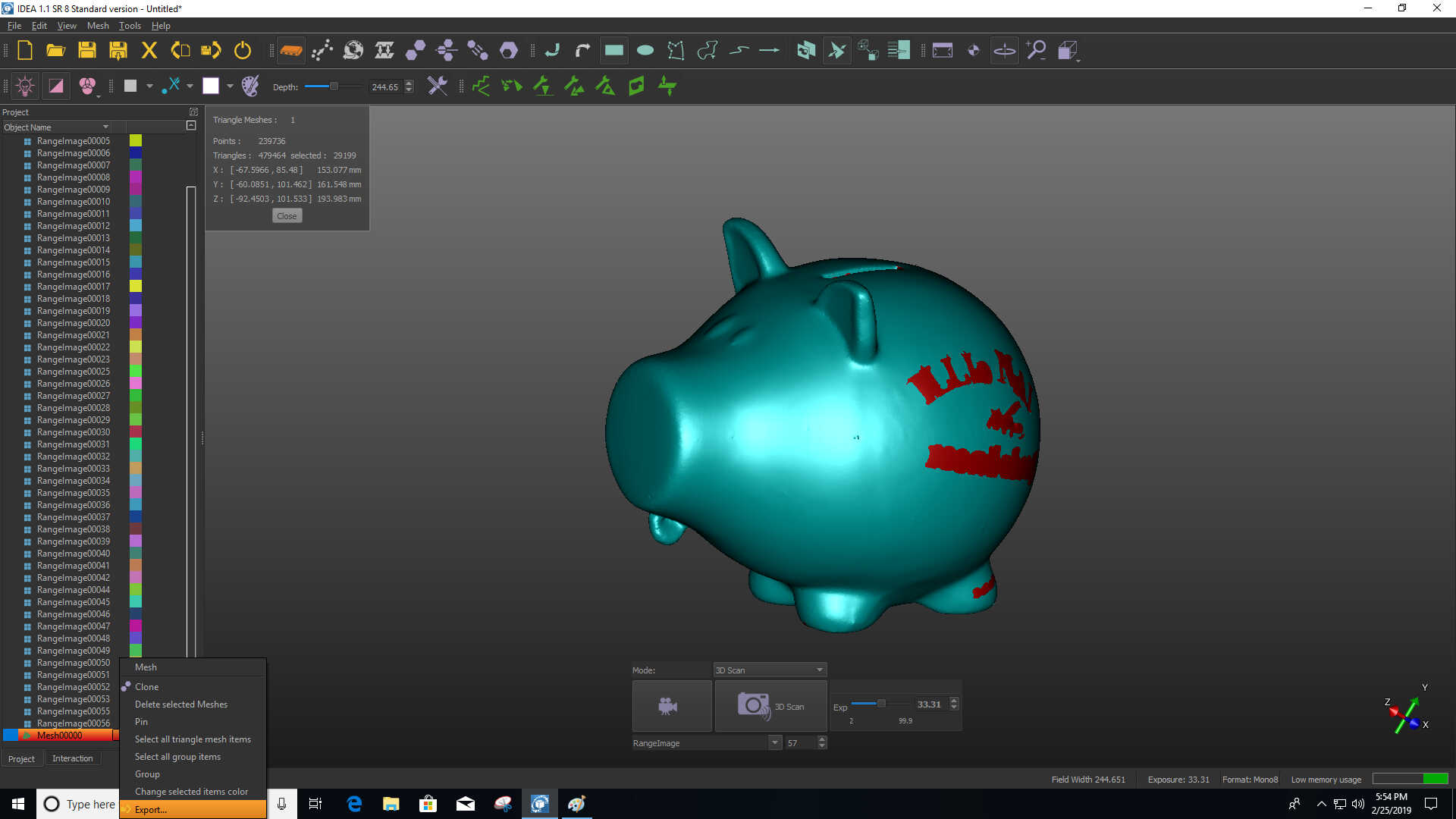Click the Depth slider
The image size is (1456, 819).
point(333,86)
